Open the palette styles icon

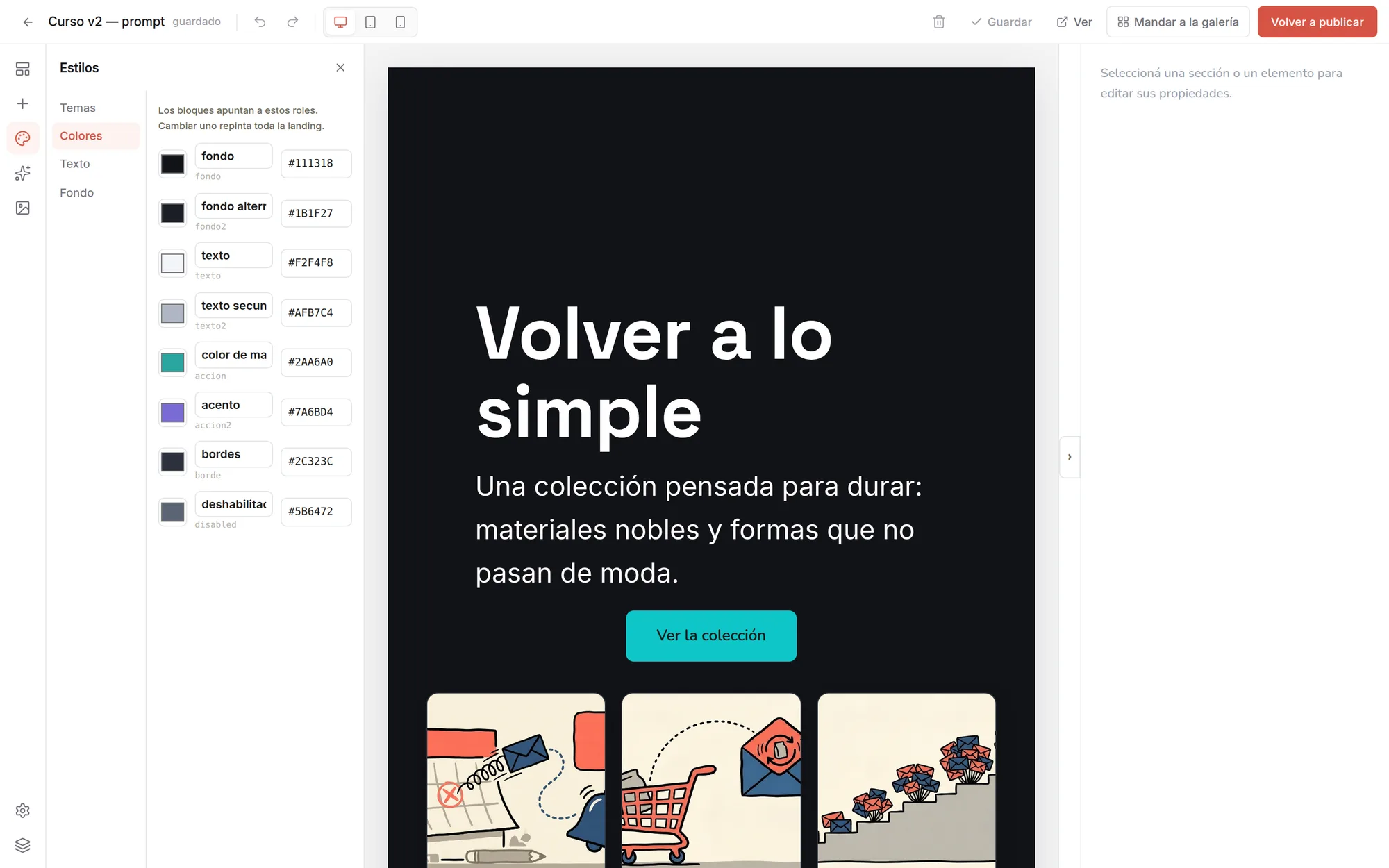[x=23, y=138]
